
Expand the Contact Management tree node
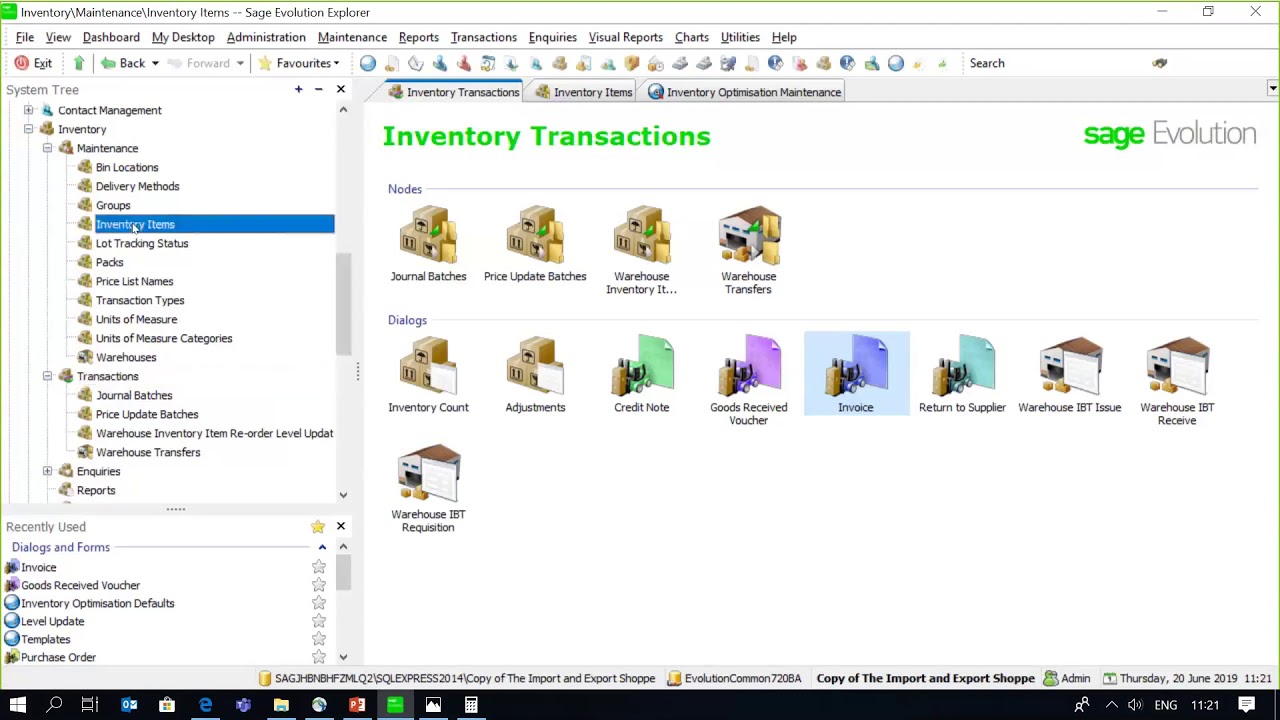tap(28, 110)
